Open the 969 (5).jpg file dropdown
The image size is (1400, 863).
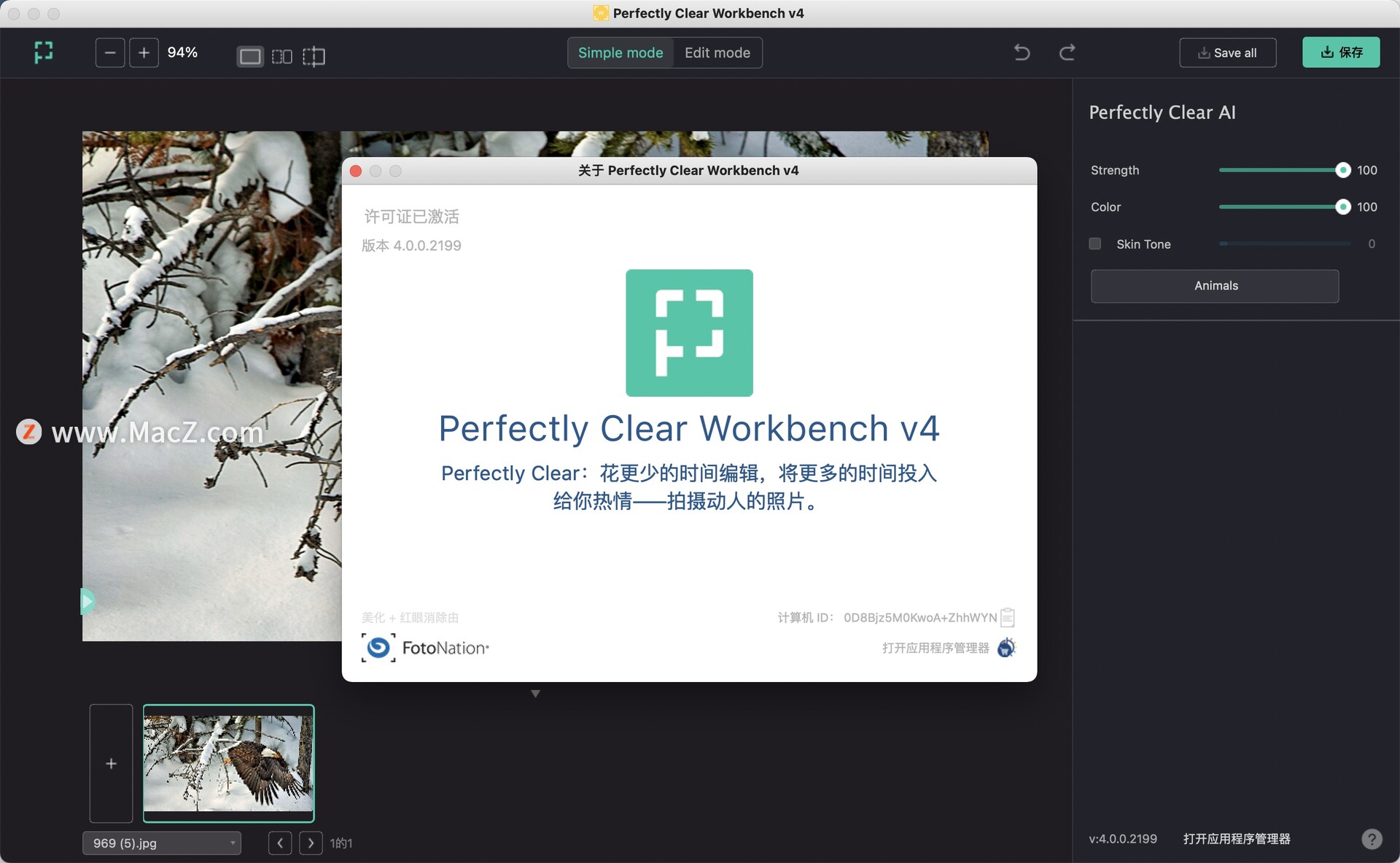click(162, 843)
